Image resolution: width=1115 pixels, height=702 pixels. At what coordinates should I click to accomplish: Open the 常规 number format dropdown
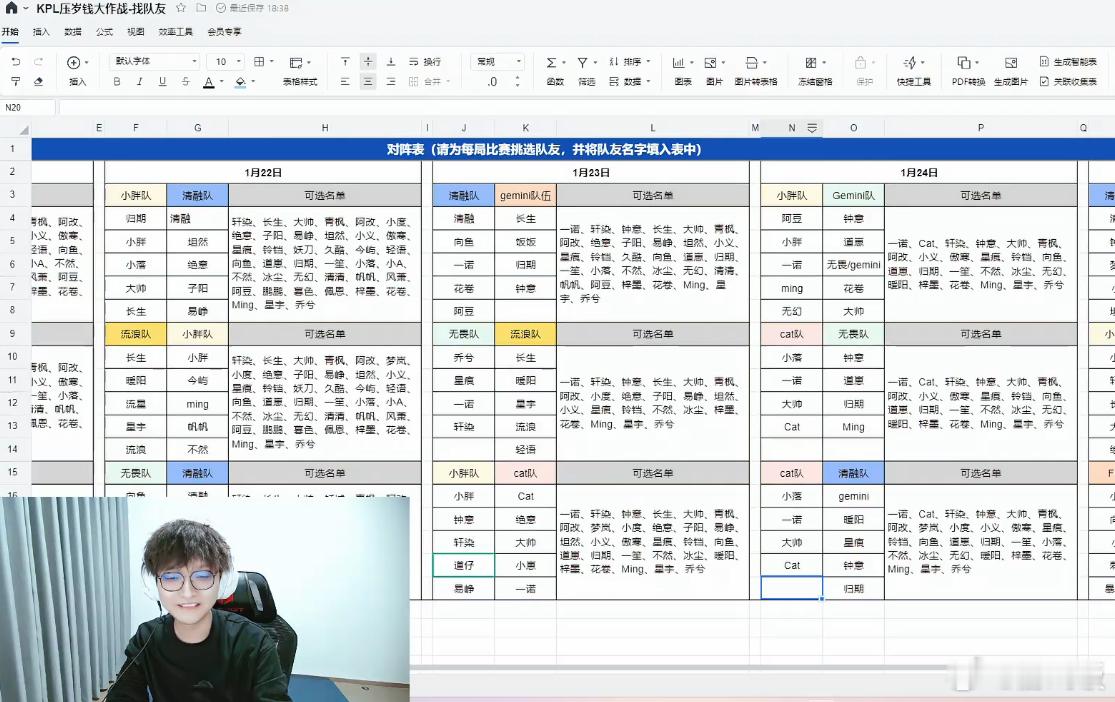click(498, 62)
